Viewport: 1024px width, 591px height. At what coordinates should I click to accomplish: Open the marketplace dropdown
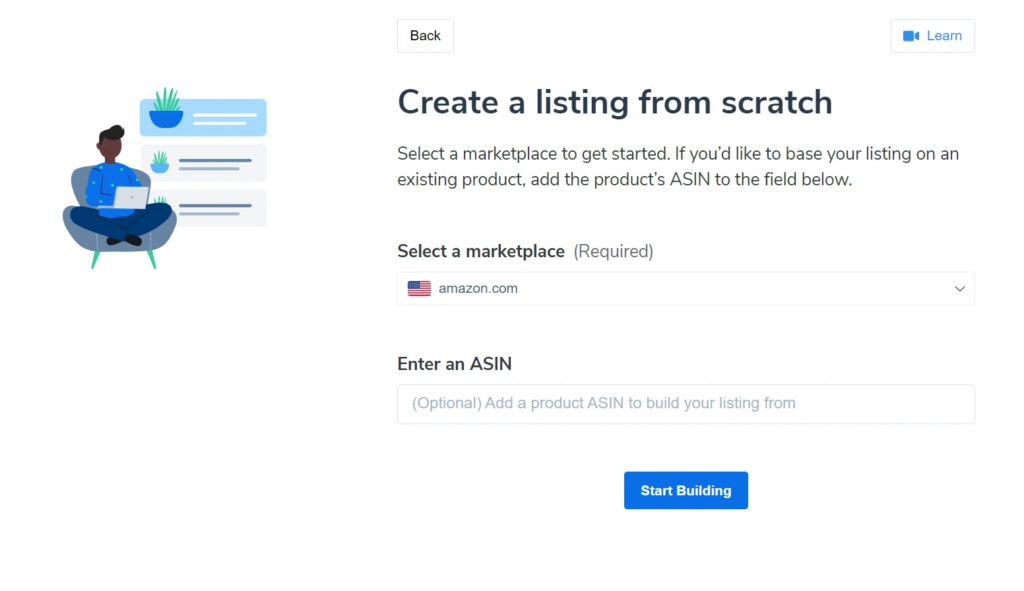686,288
